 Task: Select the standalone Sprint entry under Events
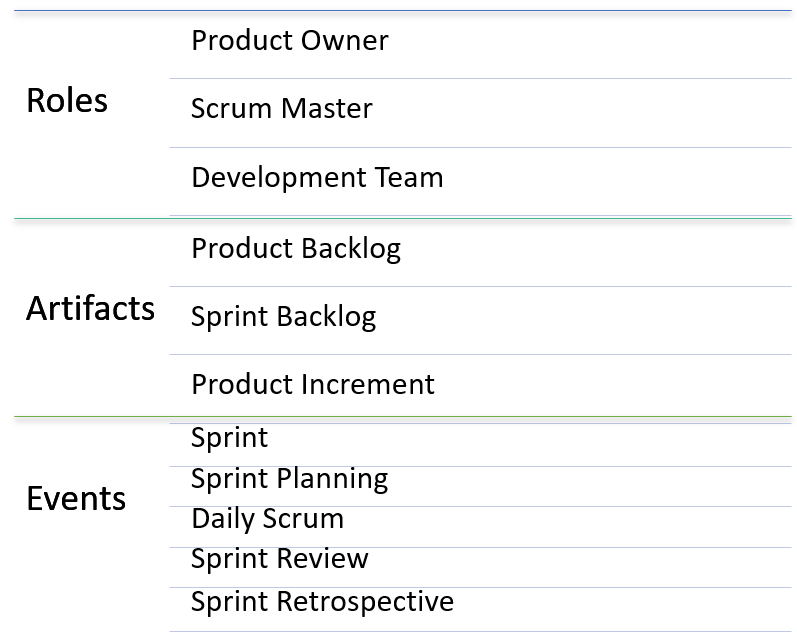[x=230, y=438]
